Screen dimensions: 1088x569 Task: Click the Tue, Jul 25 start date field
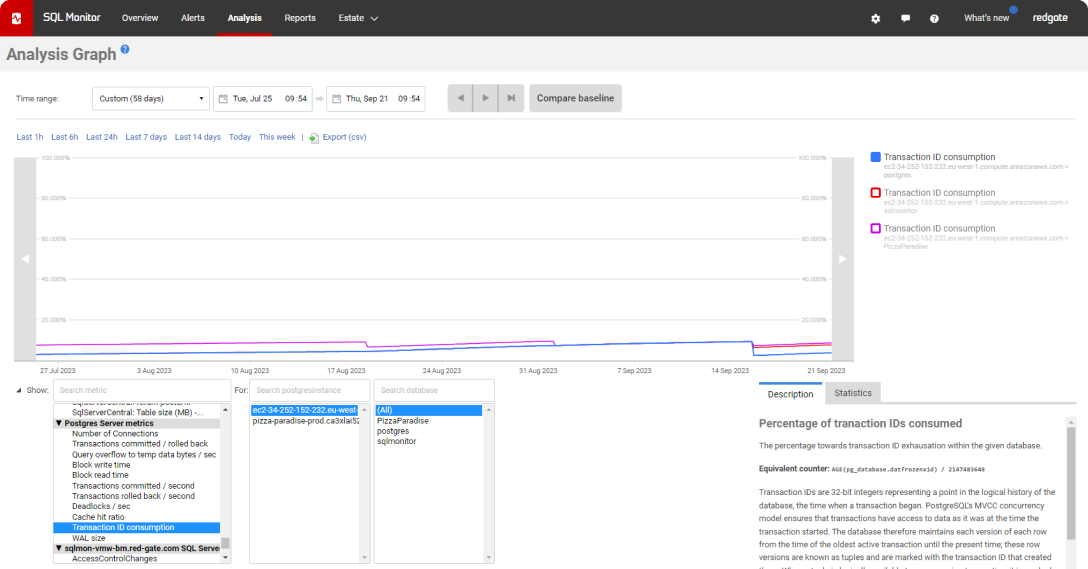263,99
